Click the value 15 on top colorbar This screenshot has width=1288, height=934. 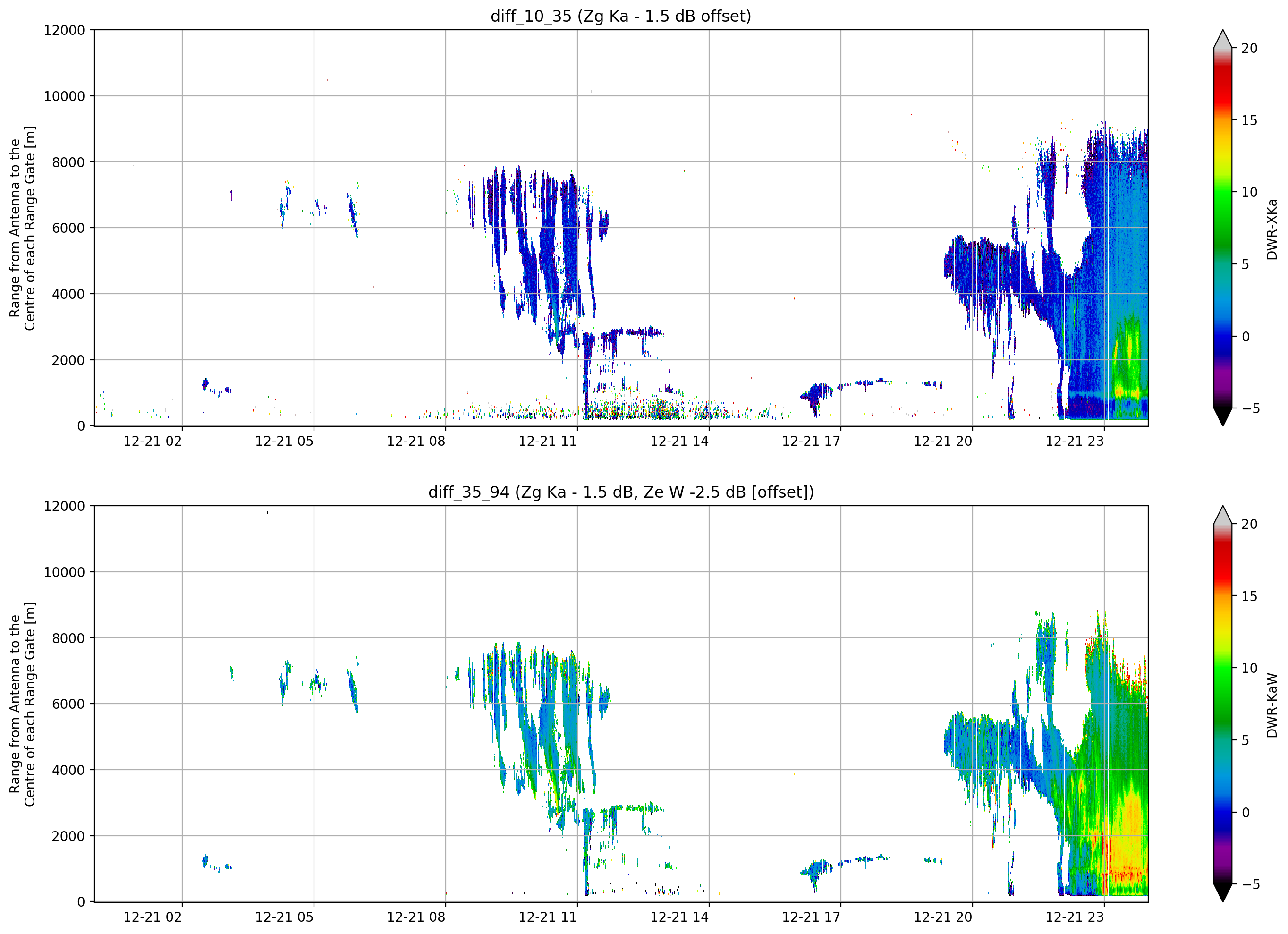coord(1249,120)
